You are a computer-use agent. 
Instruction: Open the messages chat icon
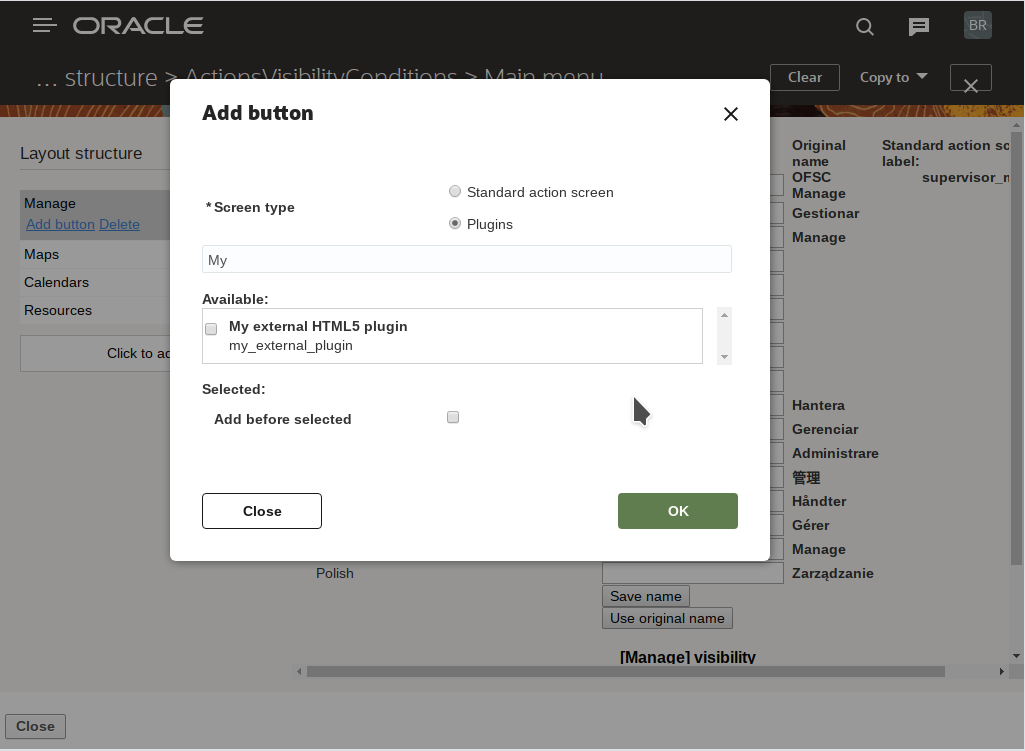pyautogui.click(x=918, y=27)
